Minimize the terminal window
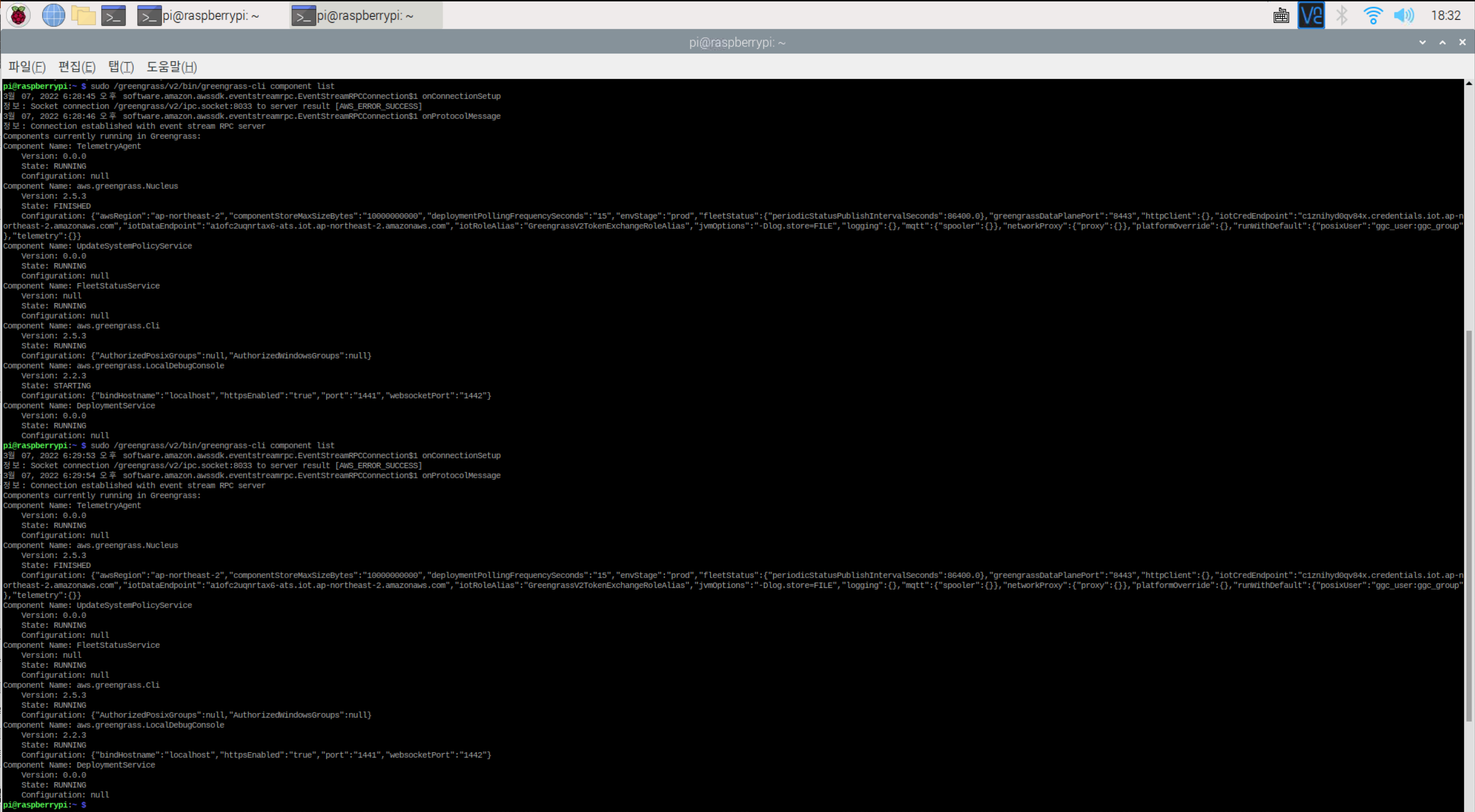The width and height of the screenshot is (1475, 812). [1422, 42]
